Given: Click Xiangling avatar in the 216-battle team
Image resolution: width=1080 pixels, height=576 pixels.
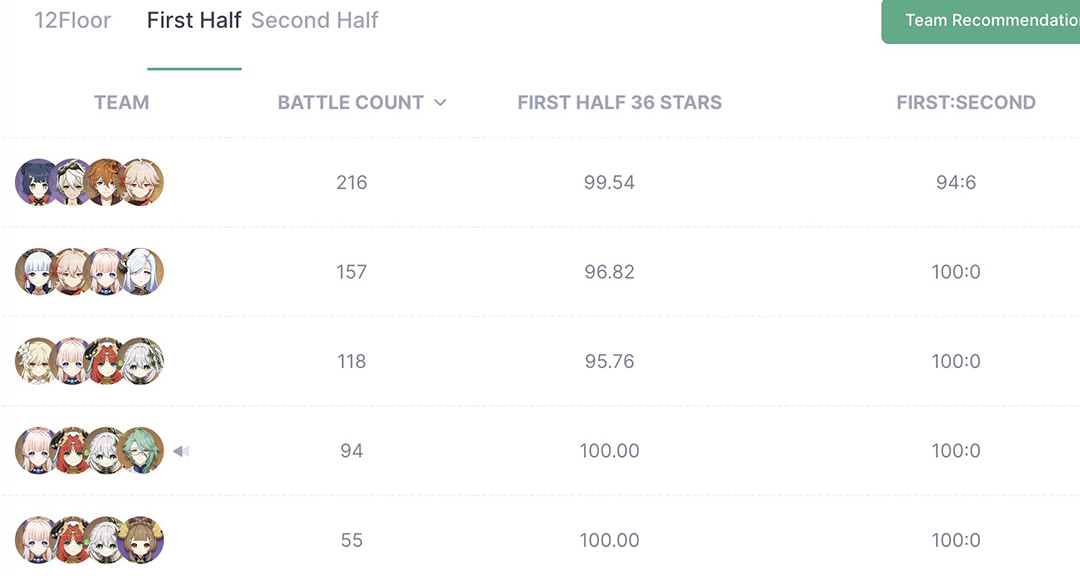Looking at the screenshot, I should tap(37, 183).
